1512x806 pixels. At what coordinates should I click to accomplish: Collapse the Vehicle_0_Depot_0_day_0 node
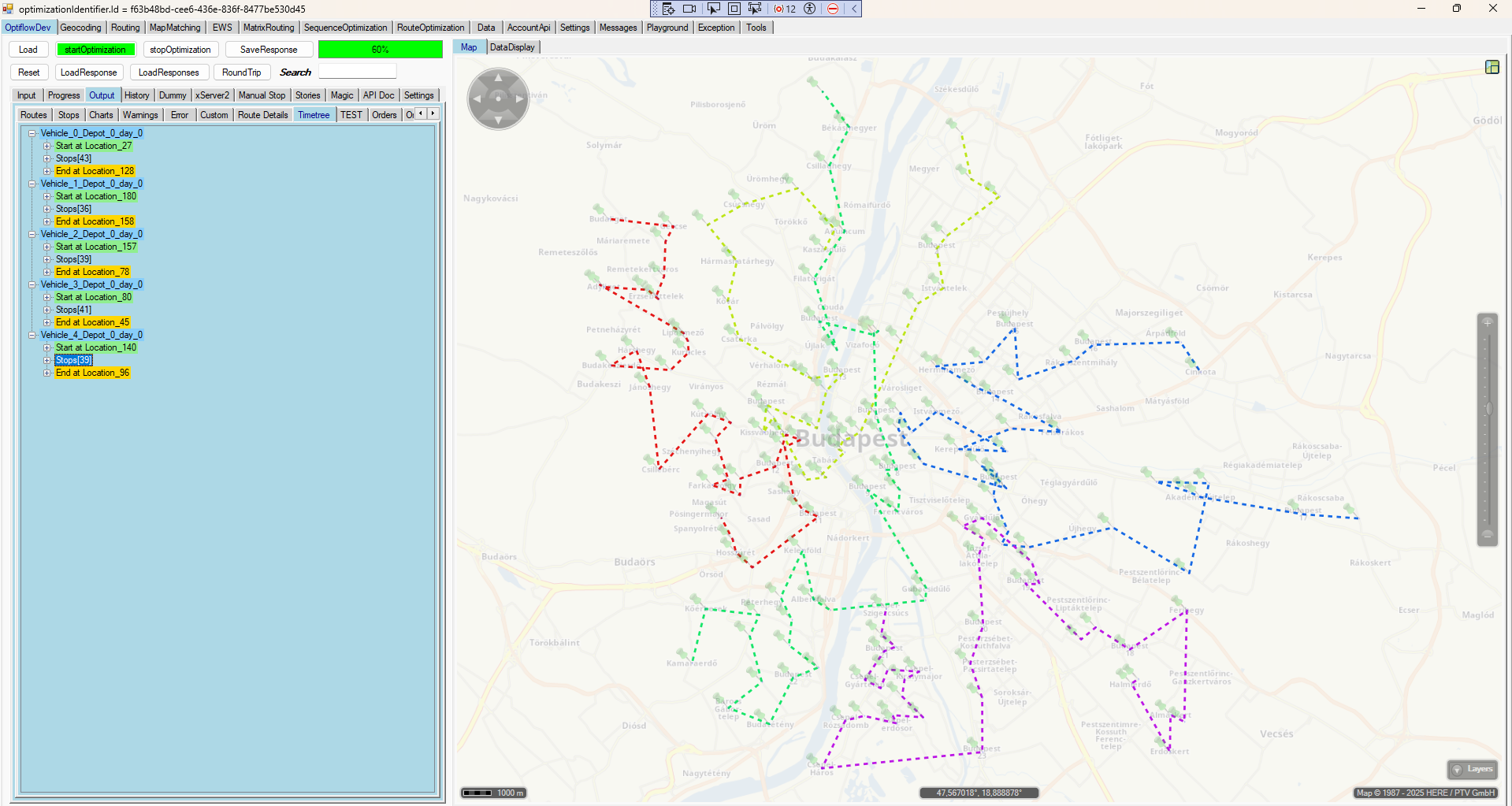32,133
